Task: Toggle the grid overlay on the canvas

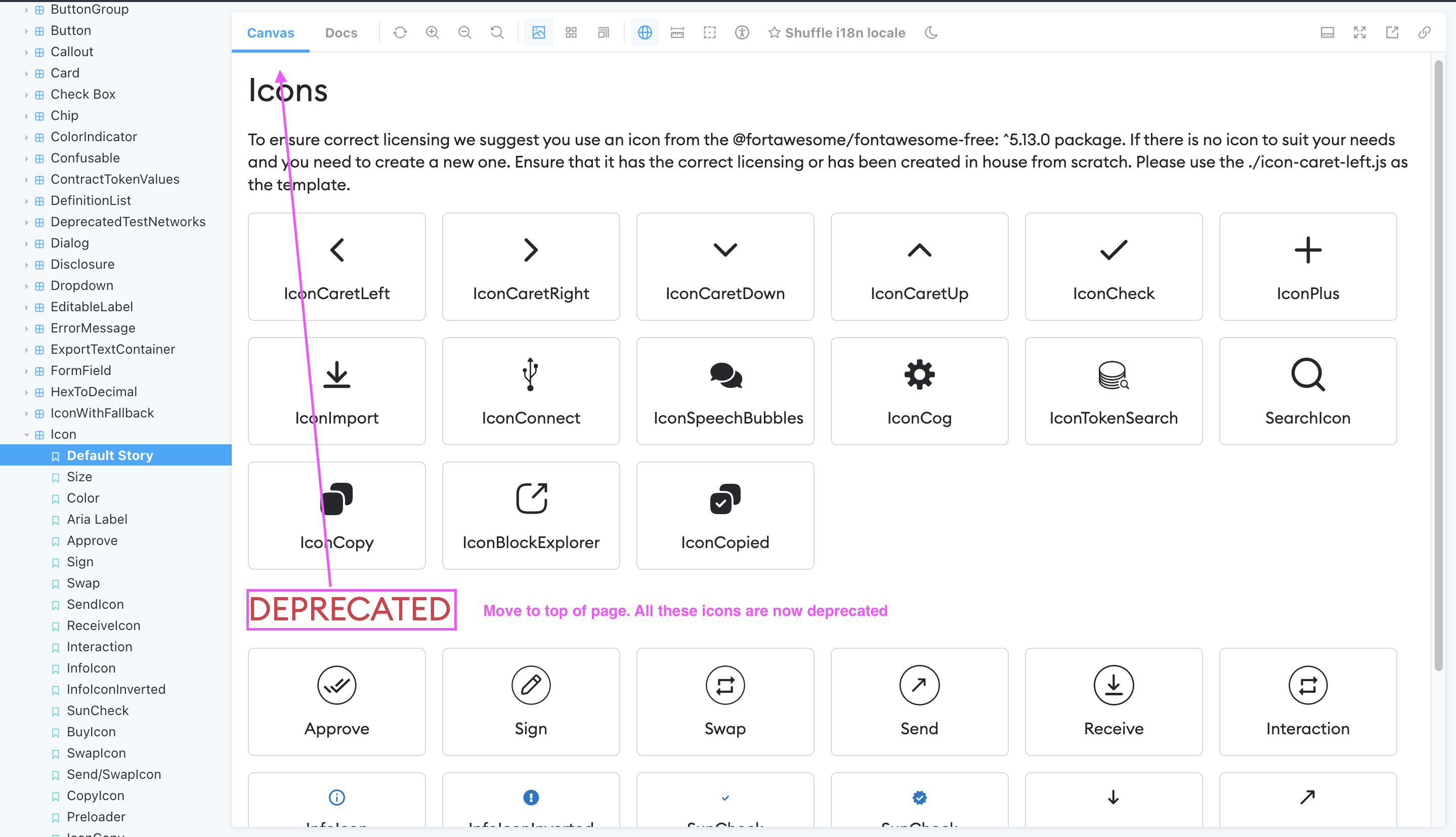Action: click(571, 32)
